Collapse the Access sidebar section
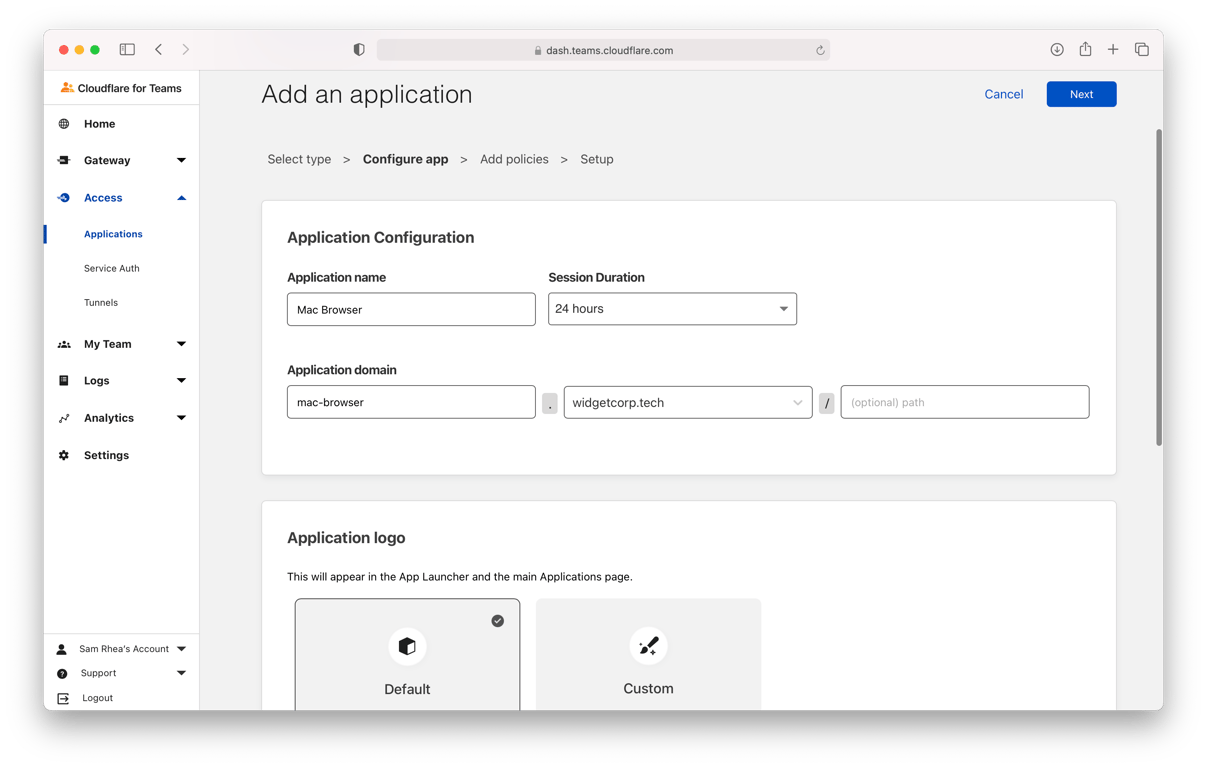The image size is (1207, 768). click(181, 198)
